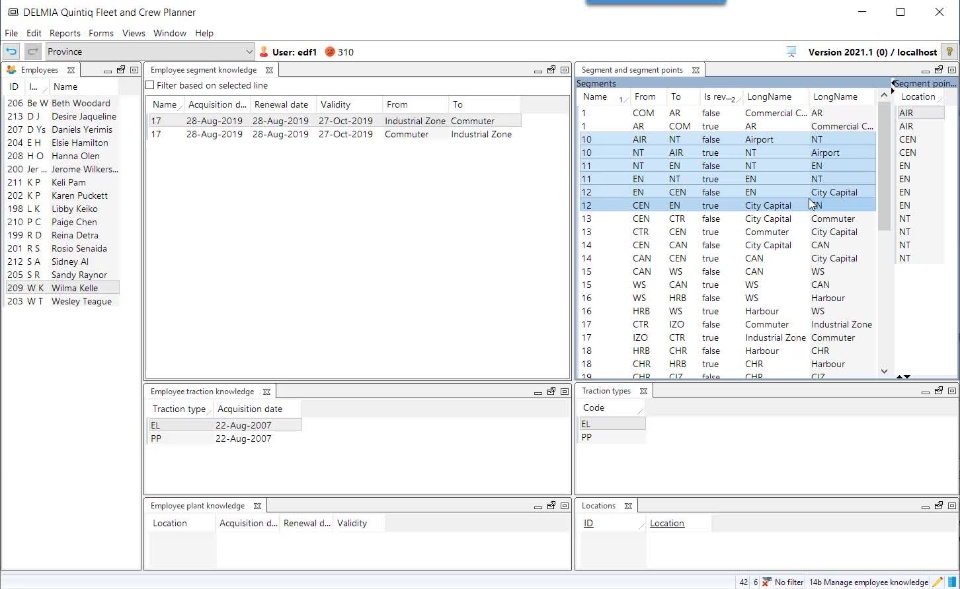
Task: Select PP in Traction types list
Action: pyautogui.click(x=612, y=437)
